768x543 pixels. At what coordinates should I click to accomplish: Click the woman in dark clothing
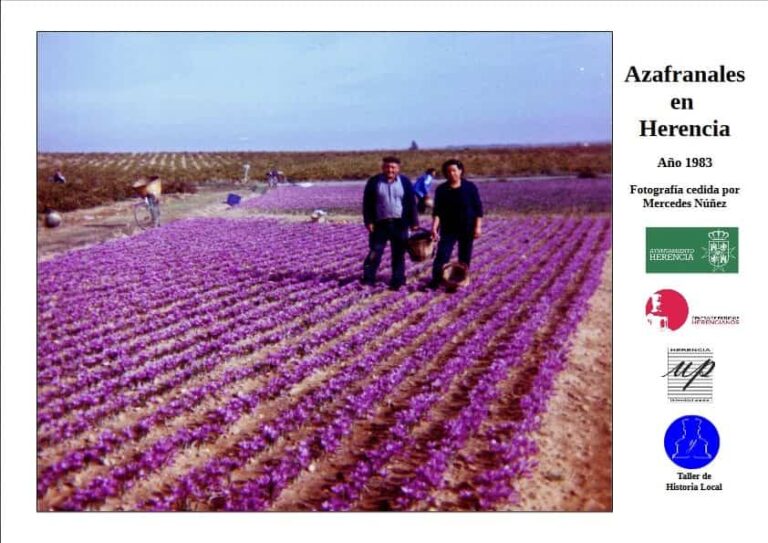tap(455, 223)
